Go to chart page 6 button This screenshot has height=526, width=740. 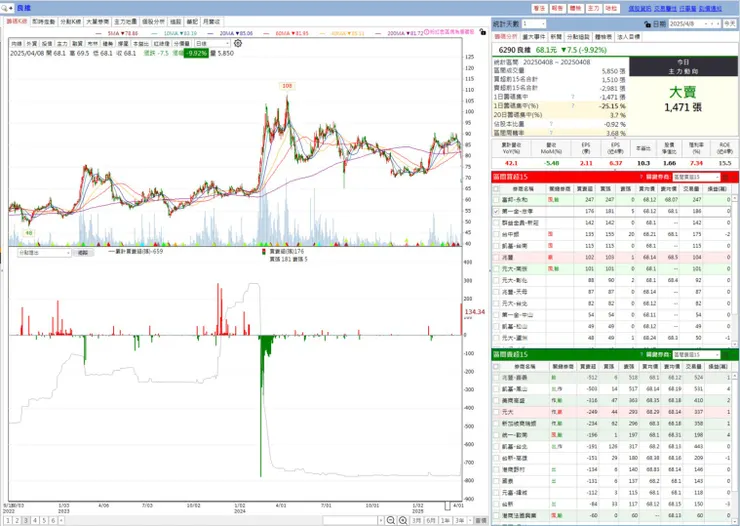pyautogui.click(x=53, y=520)
